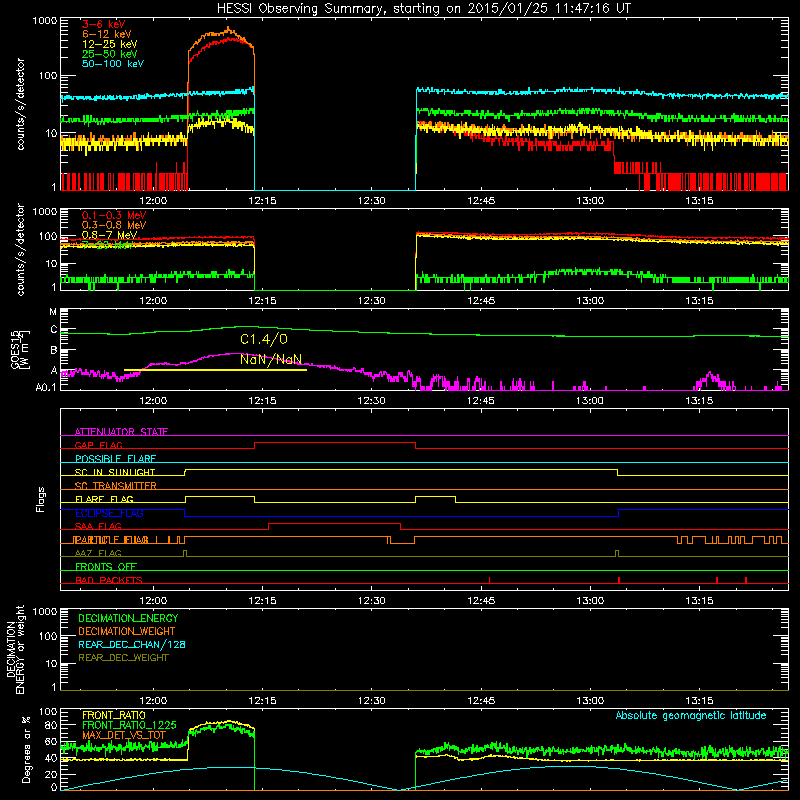
Task: Click the GOES15 axis label
Action: coord(16,349)
